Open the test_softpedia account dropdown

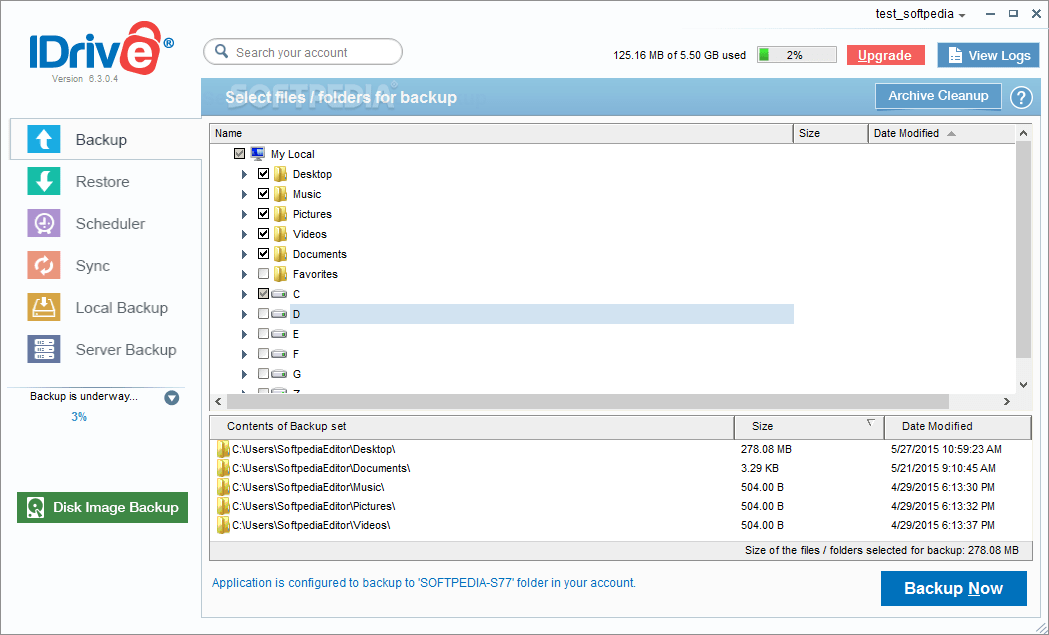point(921,14)
